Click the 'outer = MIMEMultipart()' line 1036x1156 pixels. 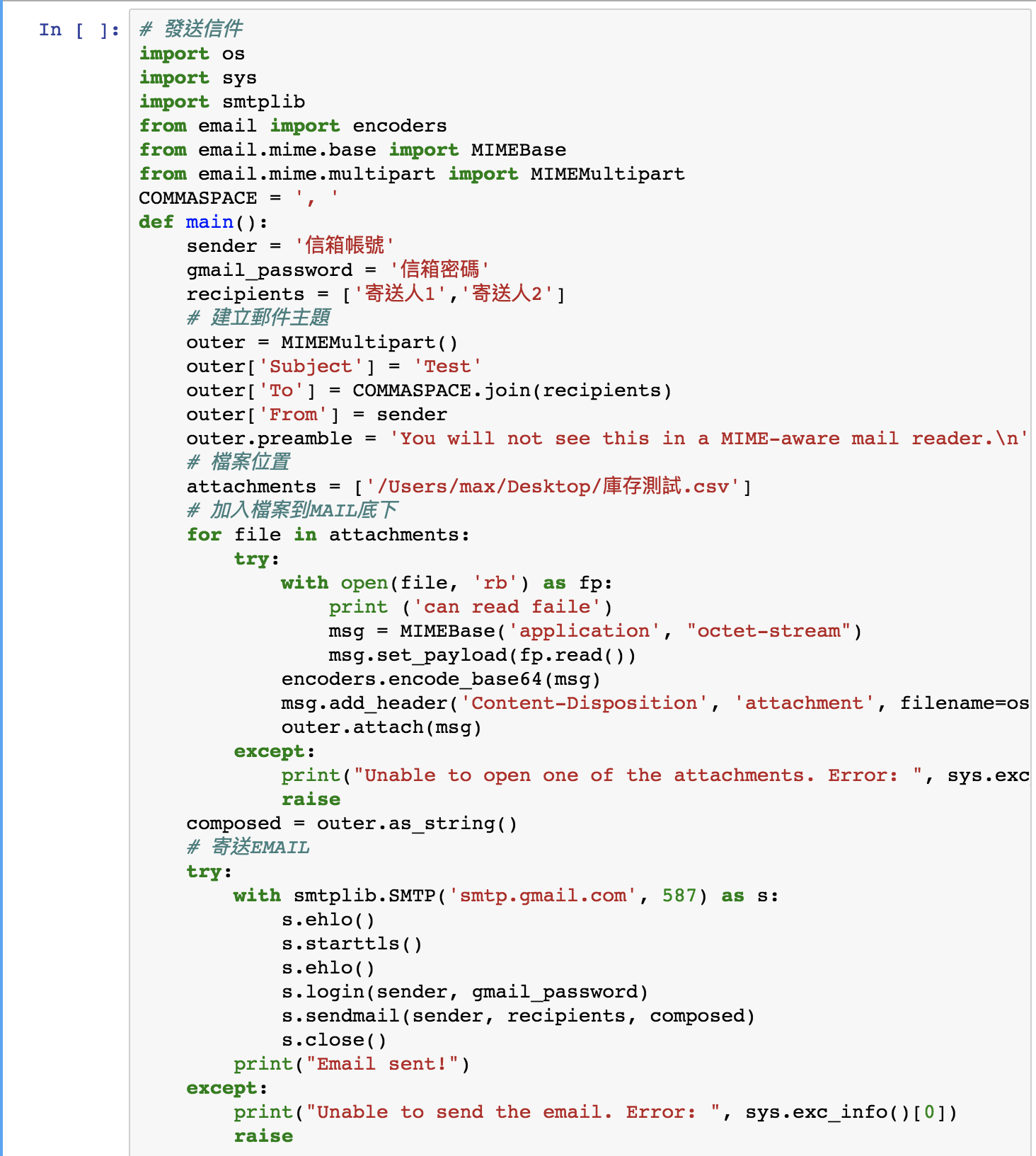(322, 342)
